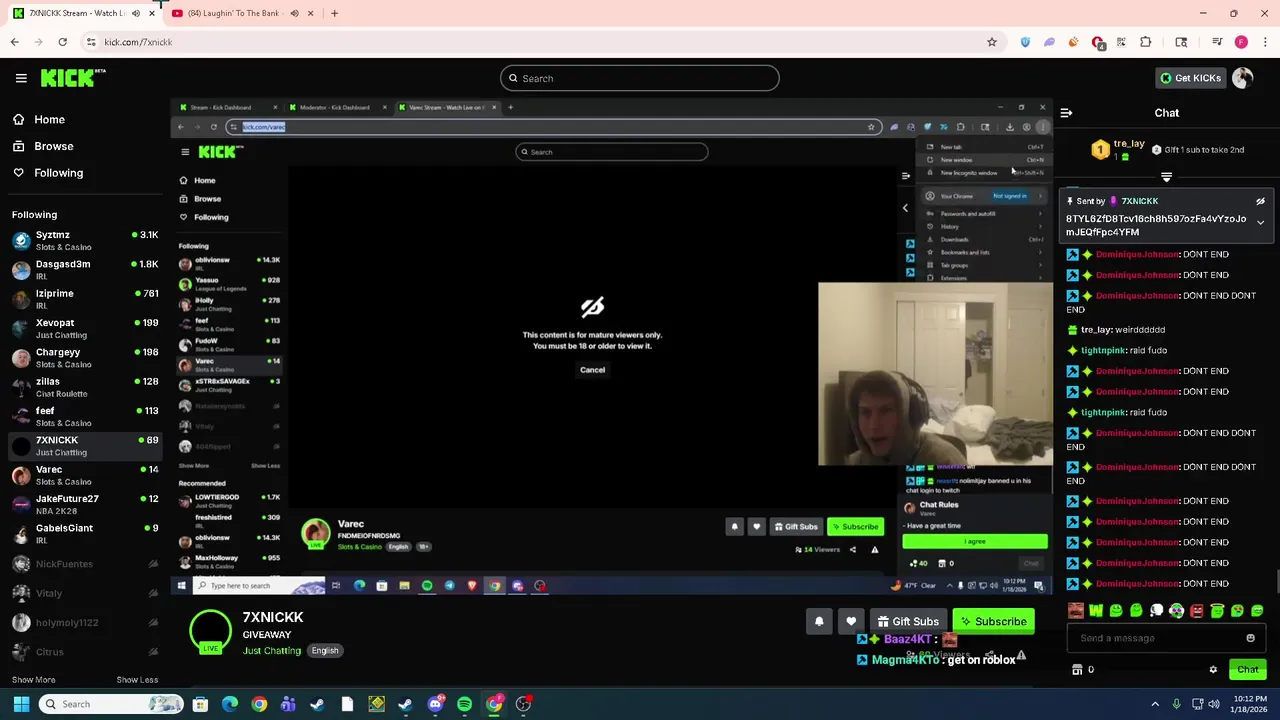Screen dimensions: 1280x720
Task: Show hidden system tray icons
Action: [1155, 704]
